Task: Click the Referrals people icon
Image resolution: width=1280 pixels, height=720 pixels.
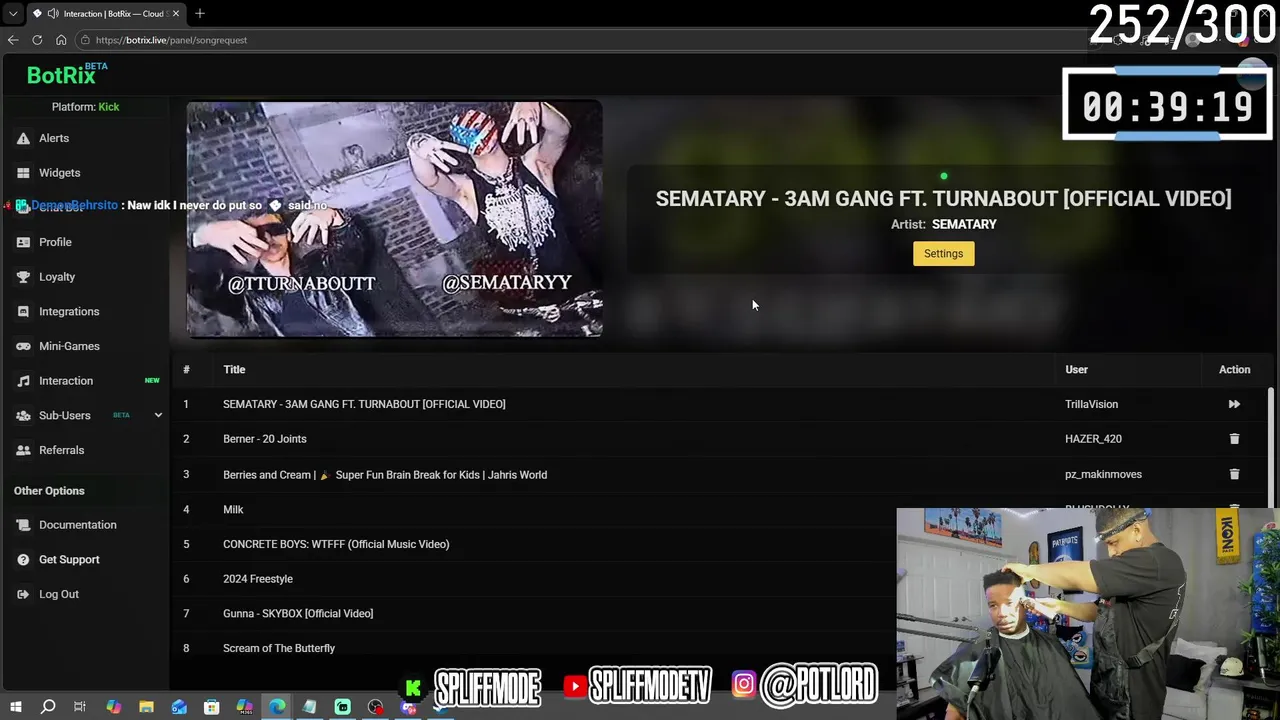Action: 23,450
